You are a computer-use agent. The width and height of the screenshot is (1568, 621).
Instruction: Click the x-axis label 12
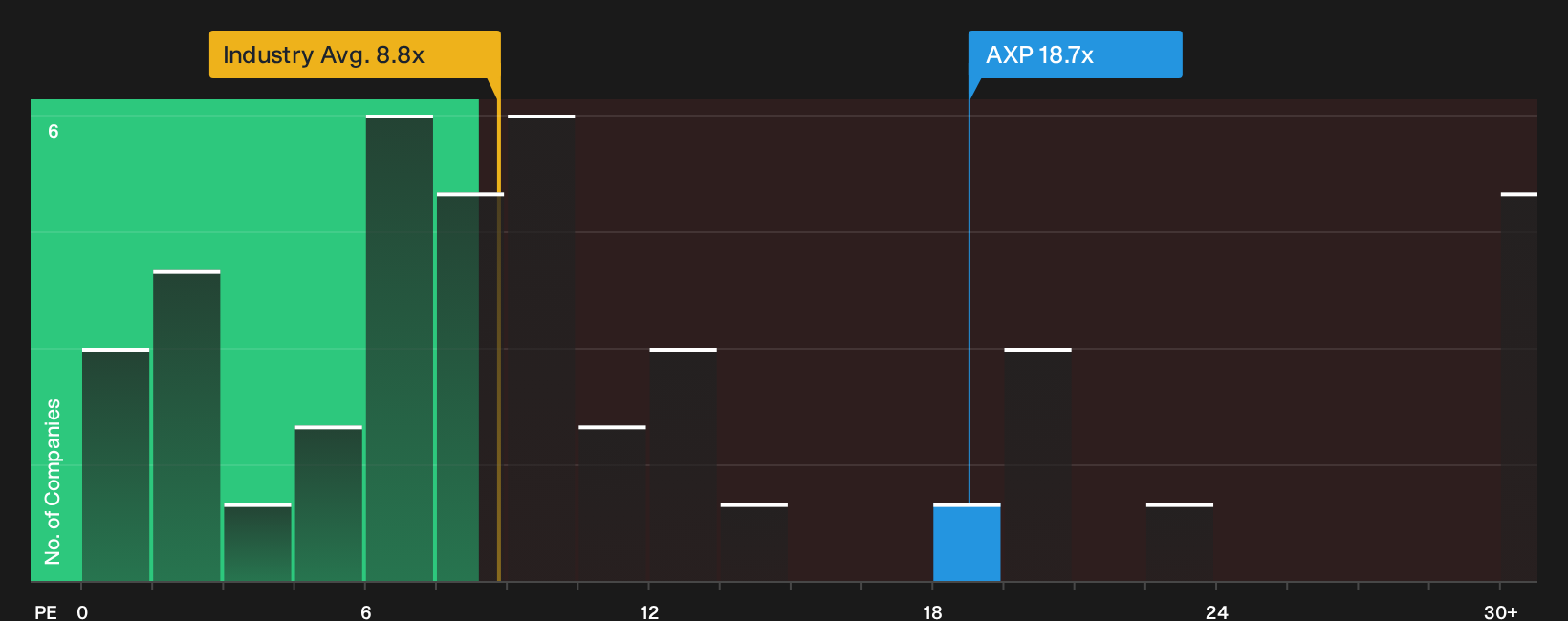[649, 612]
